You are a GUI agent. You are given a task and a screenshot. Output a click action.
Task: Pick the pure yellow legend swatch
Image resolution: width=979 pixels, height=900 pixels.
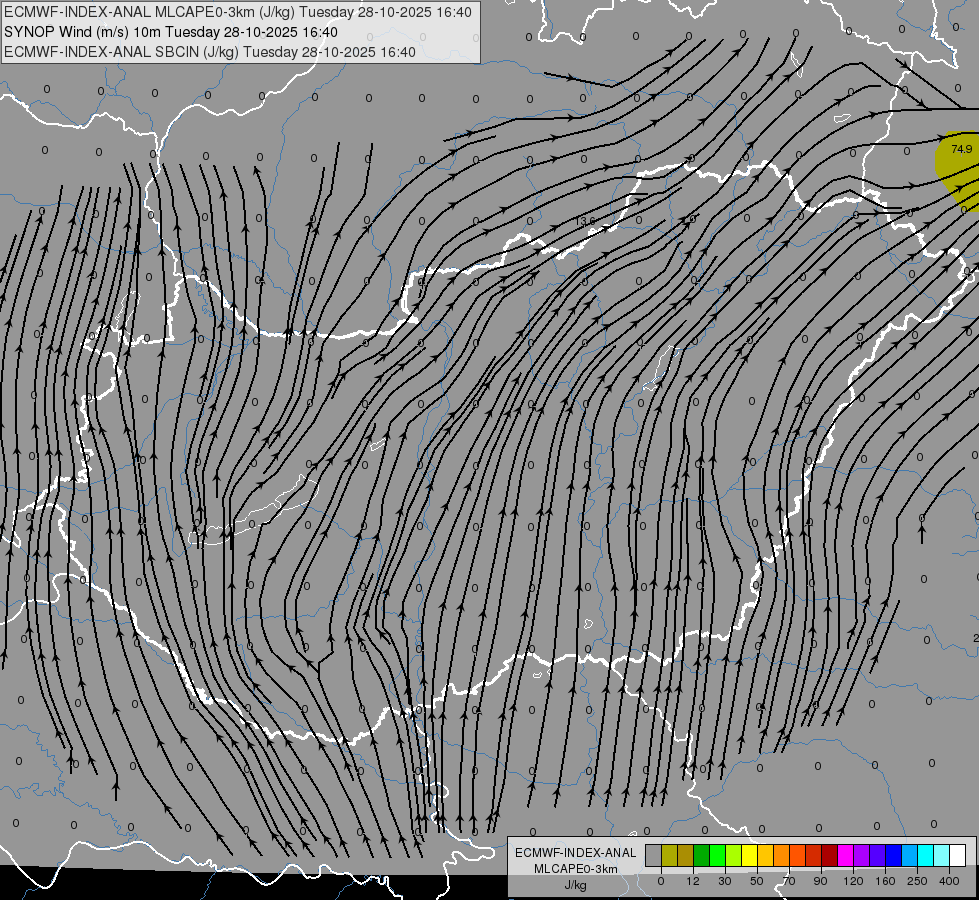[x=750, y=855]
